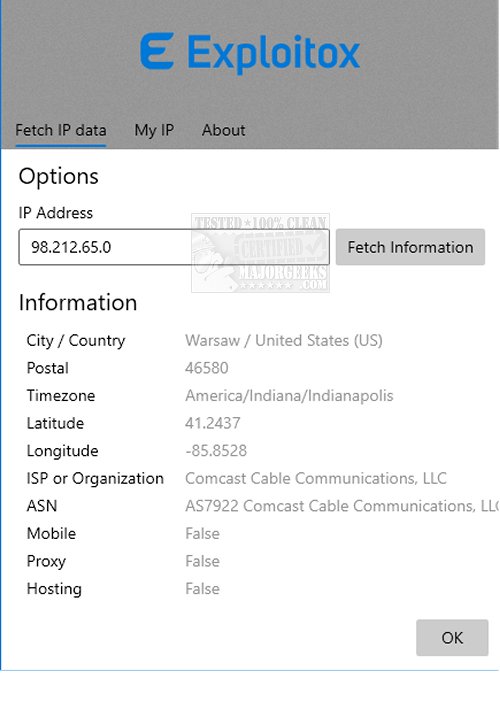
Task: Click the Mobile False value
Action: click(202, 534)
